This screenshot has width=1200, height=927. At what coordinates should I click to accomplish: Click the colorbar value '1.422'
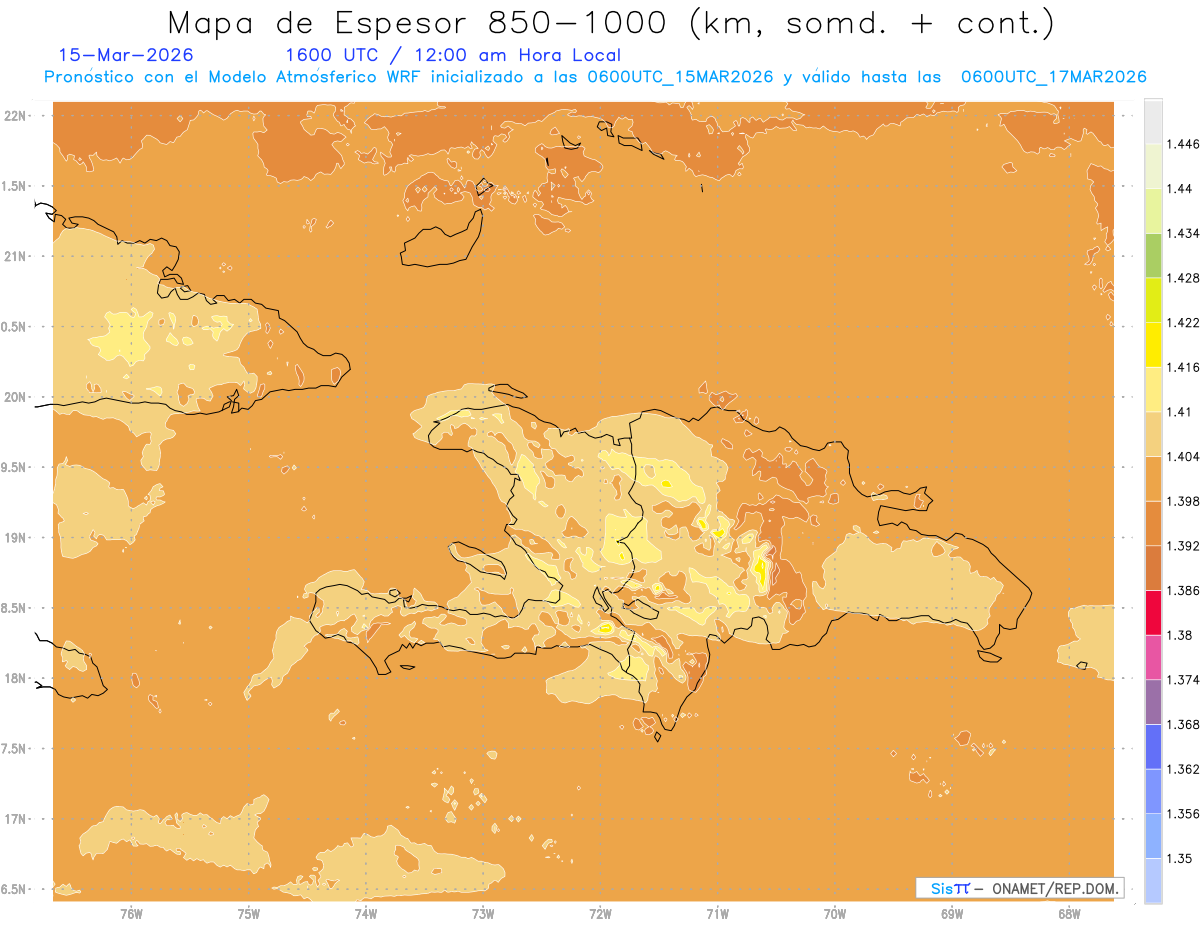click(x=1183, y=323)
